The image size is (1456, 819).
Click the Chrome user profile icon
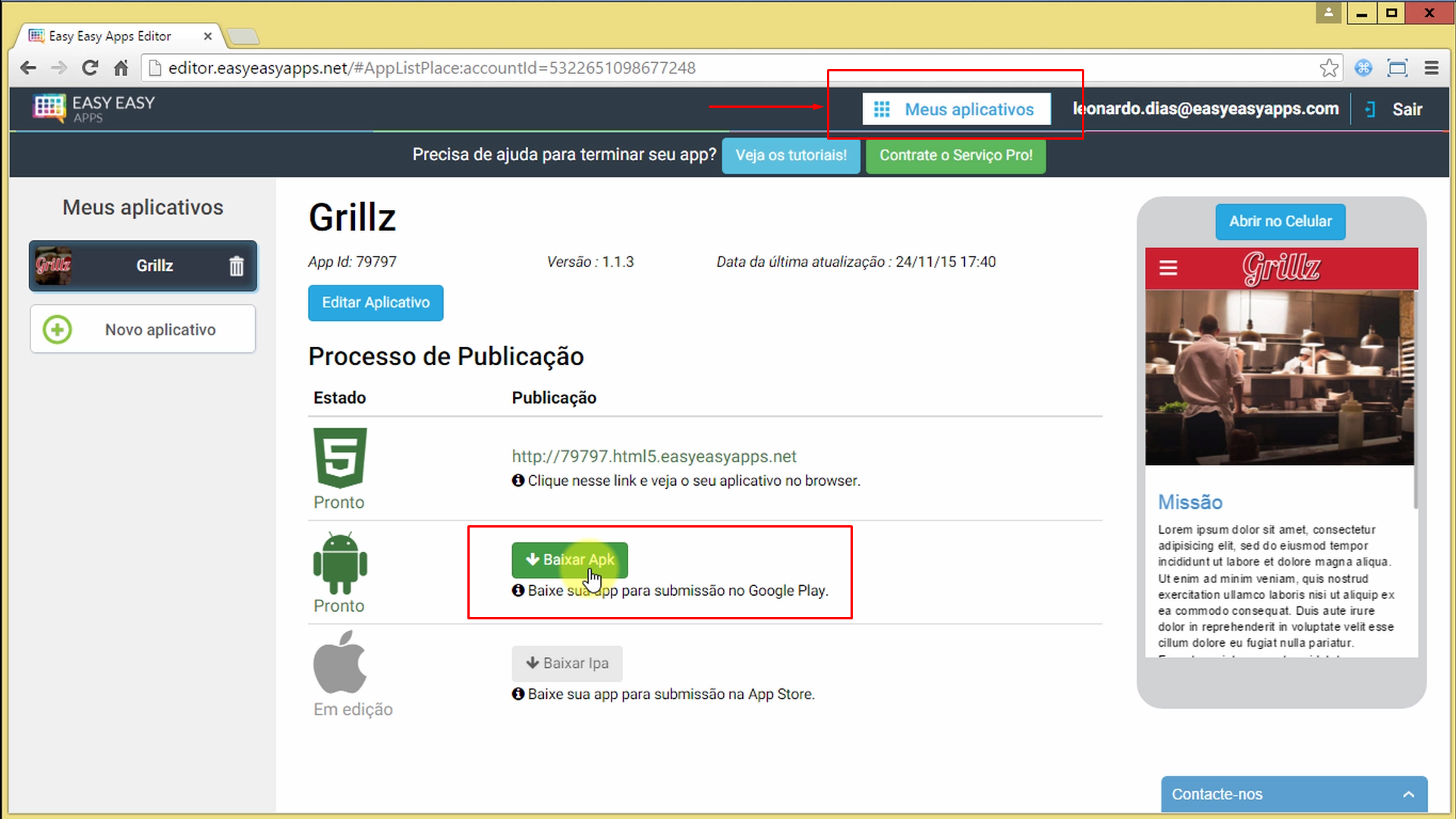[x=1329, y=13]
